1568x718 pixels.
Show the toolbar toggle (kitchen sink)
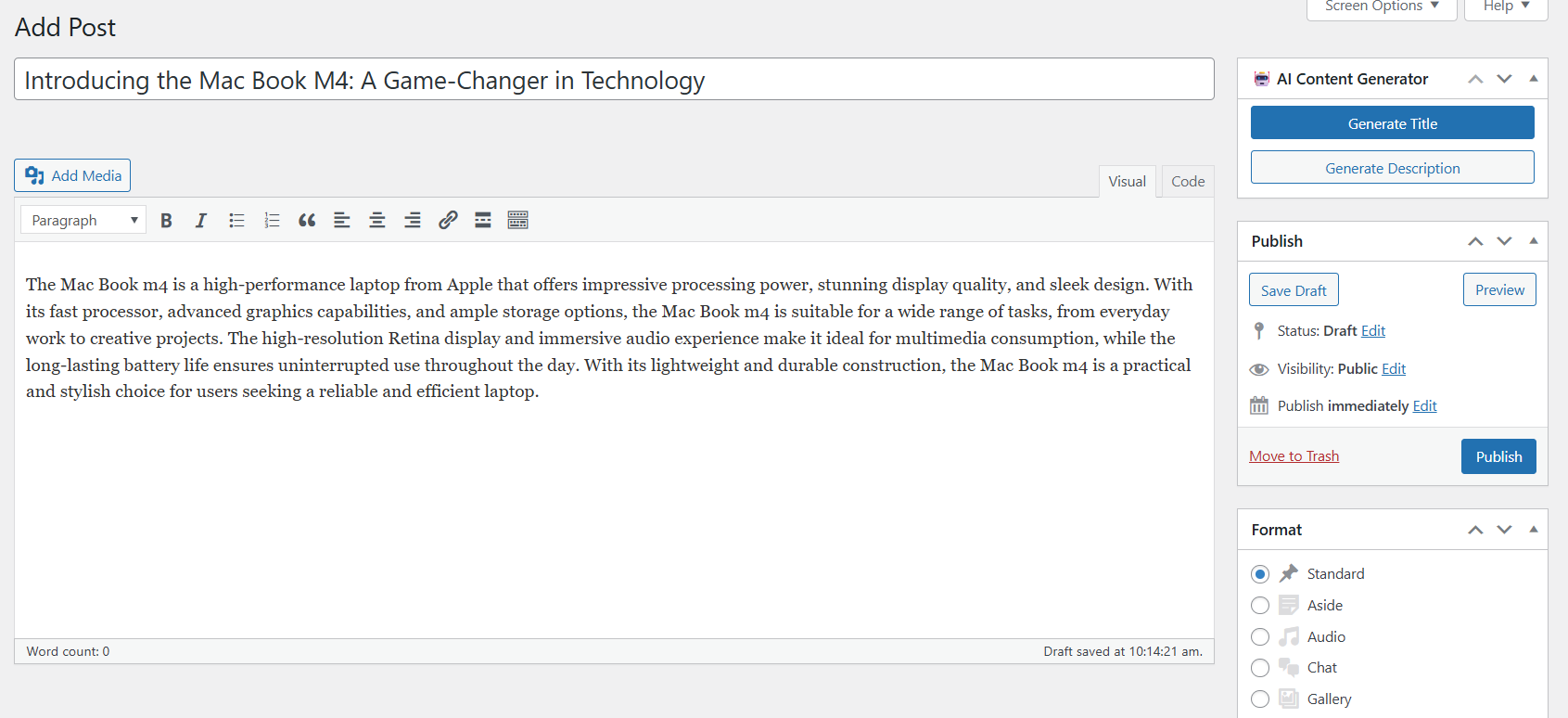(518, 220)
